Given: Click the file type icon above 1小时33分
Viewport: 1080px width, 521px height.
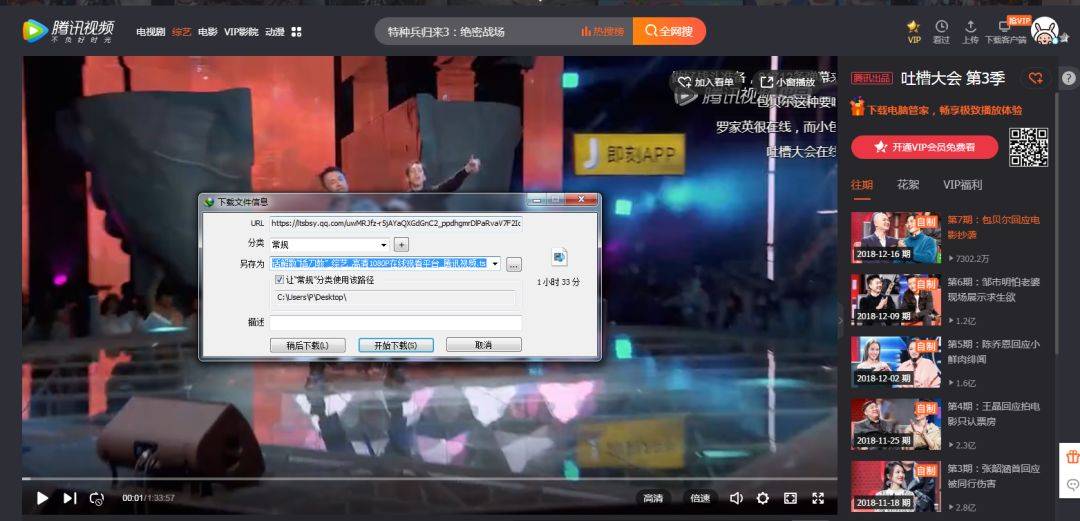Looking at the screenshot, I should point(559,258).
